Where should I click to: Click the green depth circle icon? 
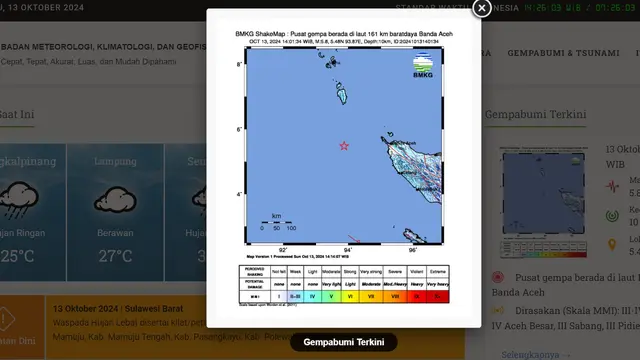pyautogui.click(x=612, y=216)
